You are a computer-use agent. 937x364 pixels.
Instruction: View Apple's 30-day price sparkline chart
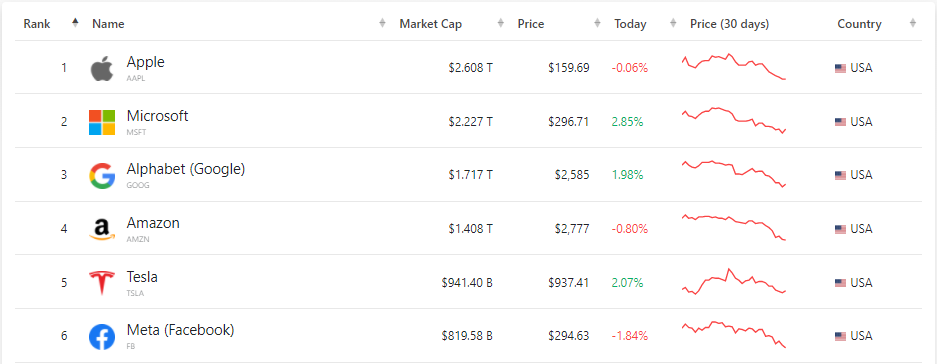[x=734, y=66]
